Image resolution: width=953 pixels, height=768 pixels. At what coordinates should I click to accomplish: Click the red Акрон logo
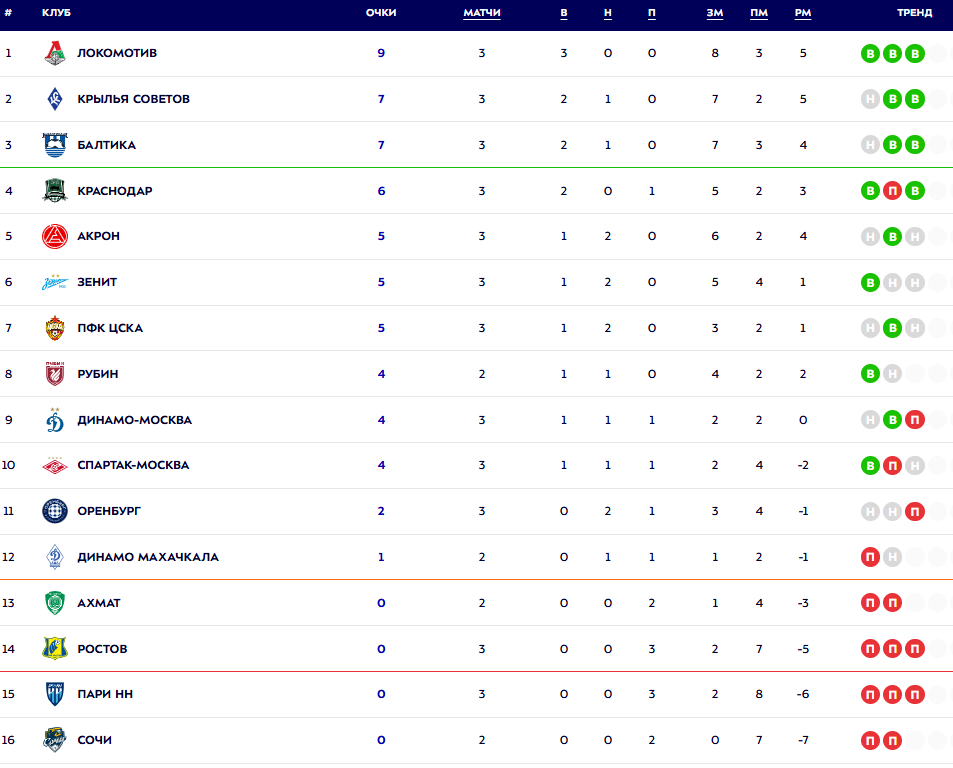click(x=55, y=236)
